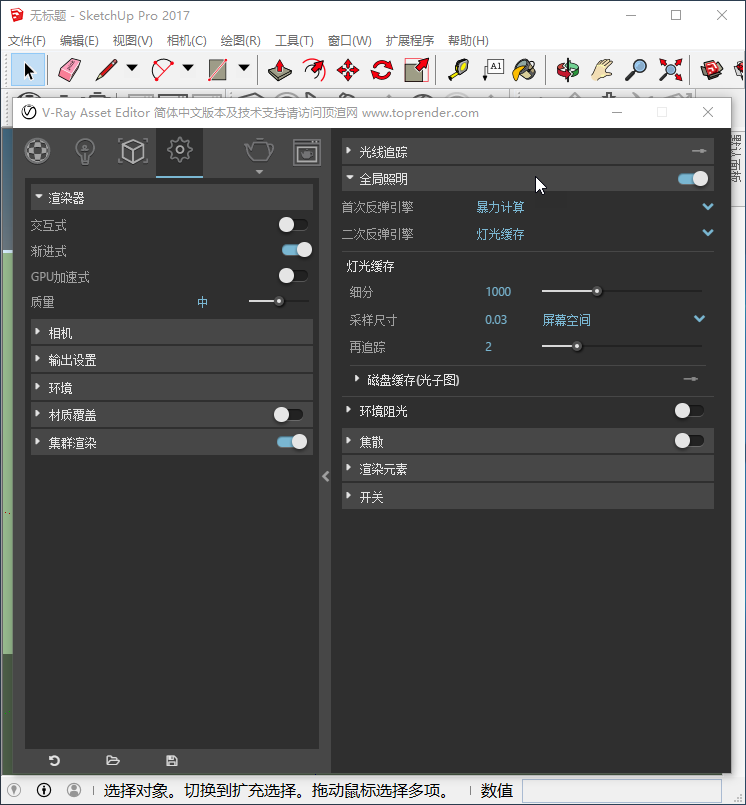Select the Rectangle shape tool
The height and width of the screenshot is (805, 746).
[x=218, y=69]
